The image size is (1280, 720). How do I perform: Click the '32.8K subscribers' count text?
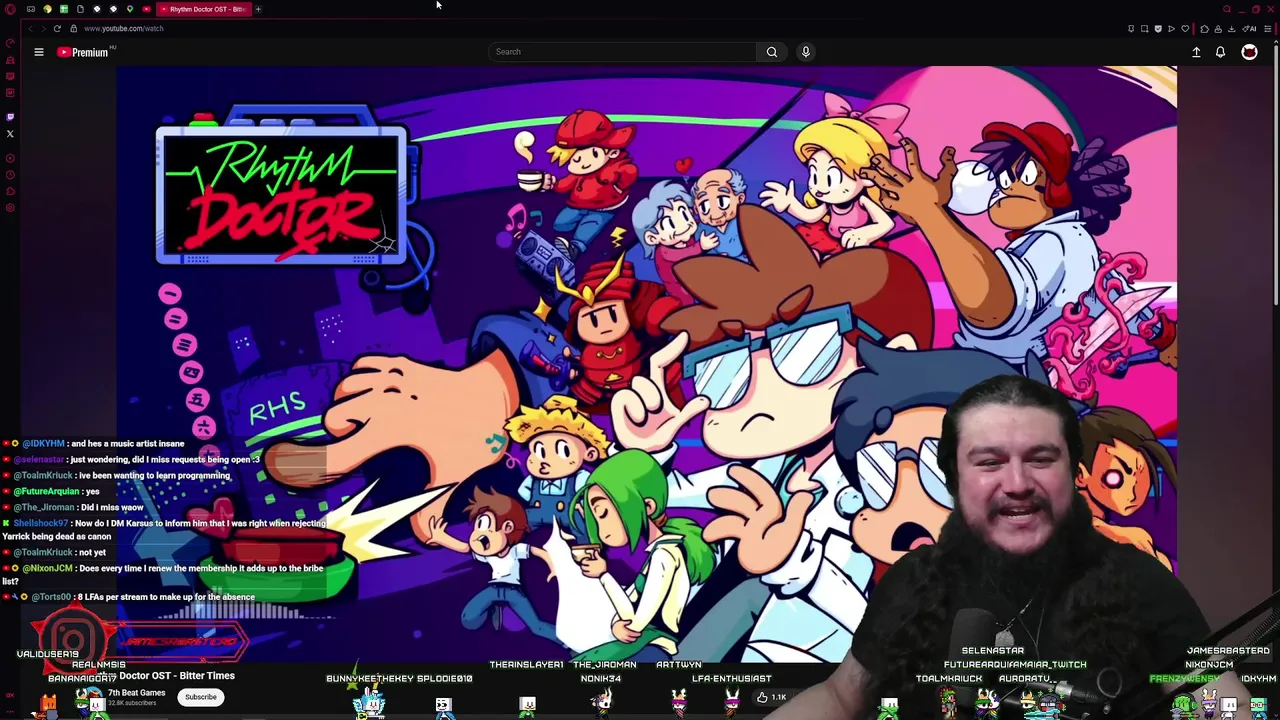tap(132, 703)
